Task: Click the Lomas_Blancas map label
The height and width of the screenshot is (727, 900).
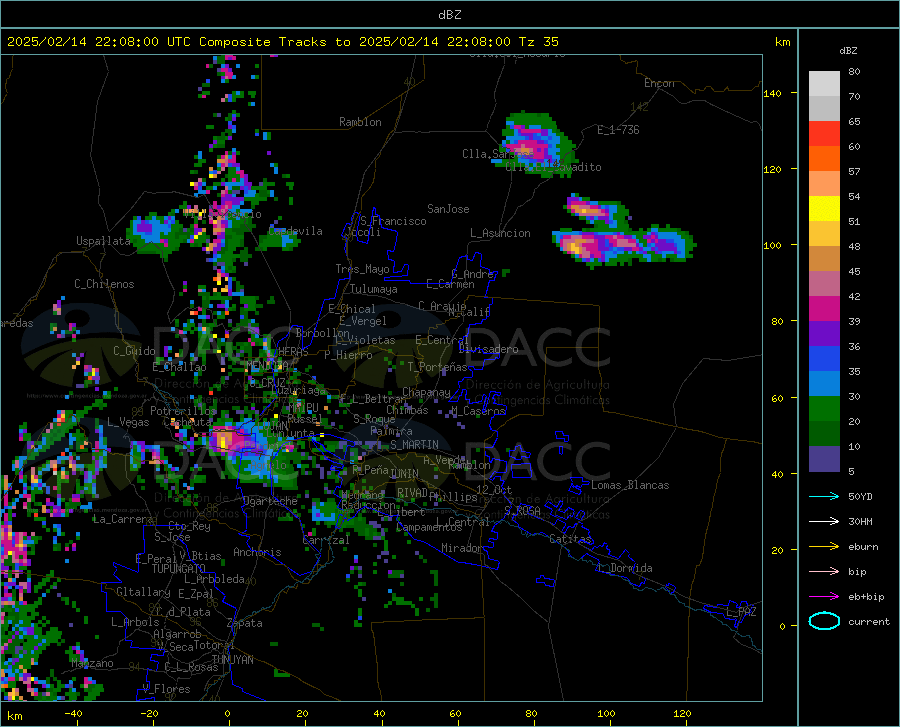Action: pyautogui.click(x=630, y=485)
